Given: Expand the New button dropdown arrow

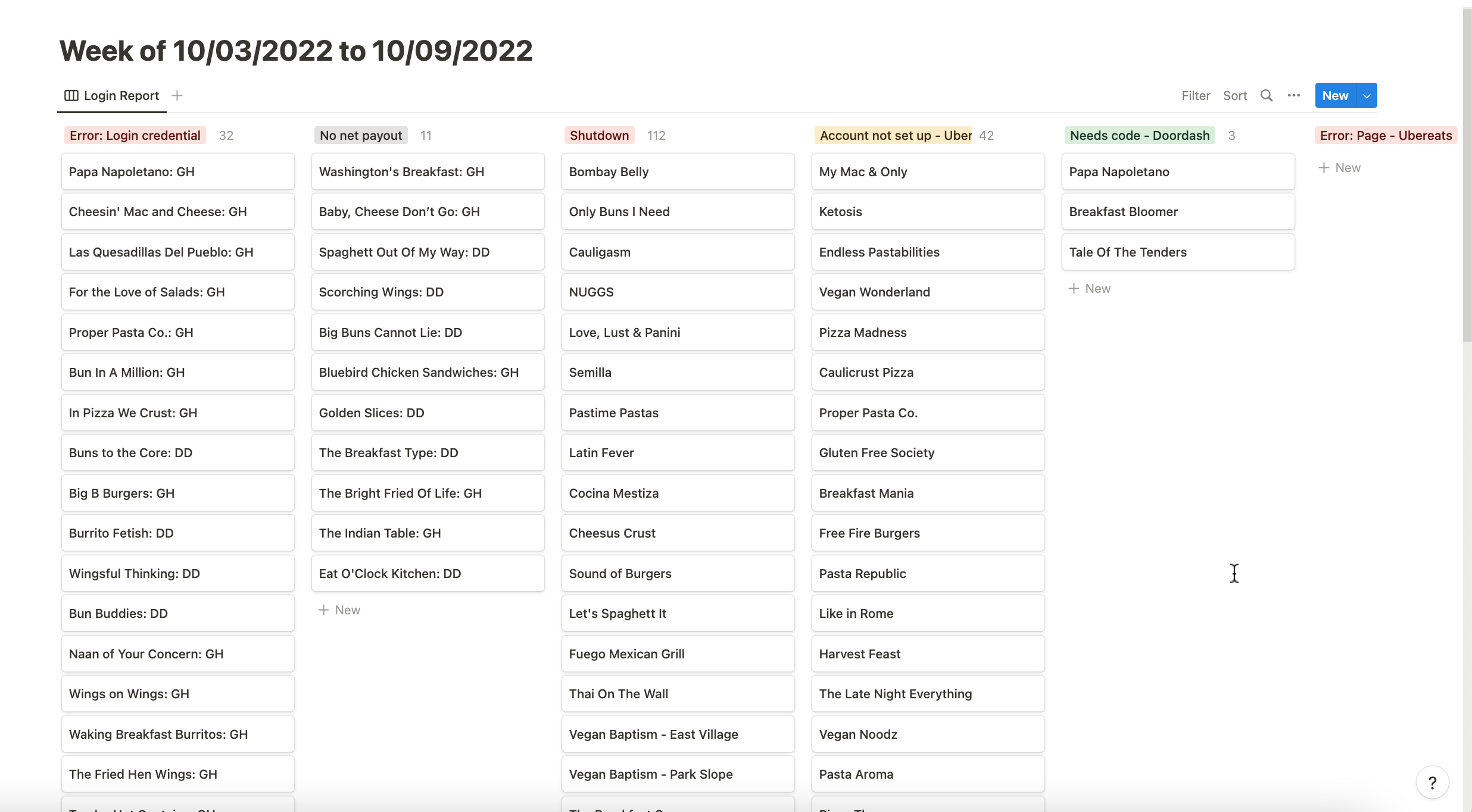Looking at the screenshot, I should 1367,96.
